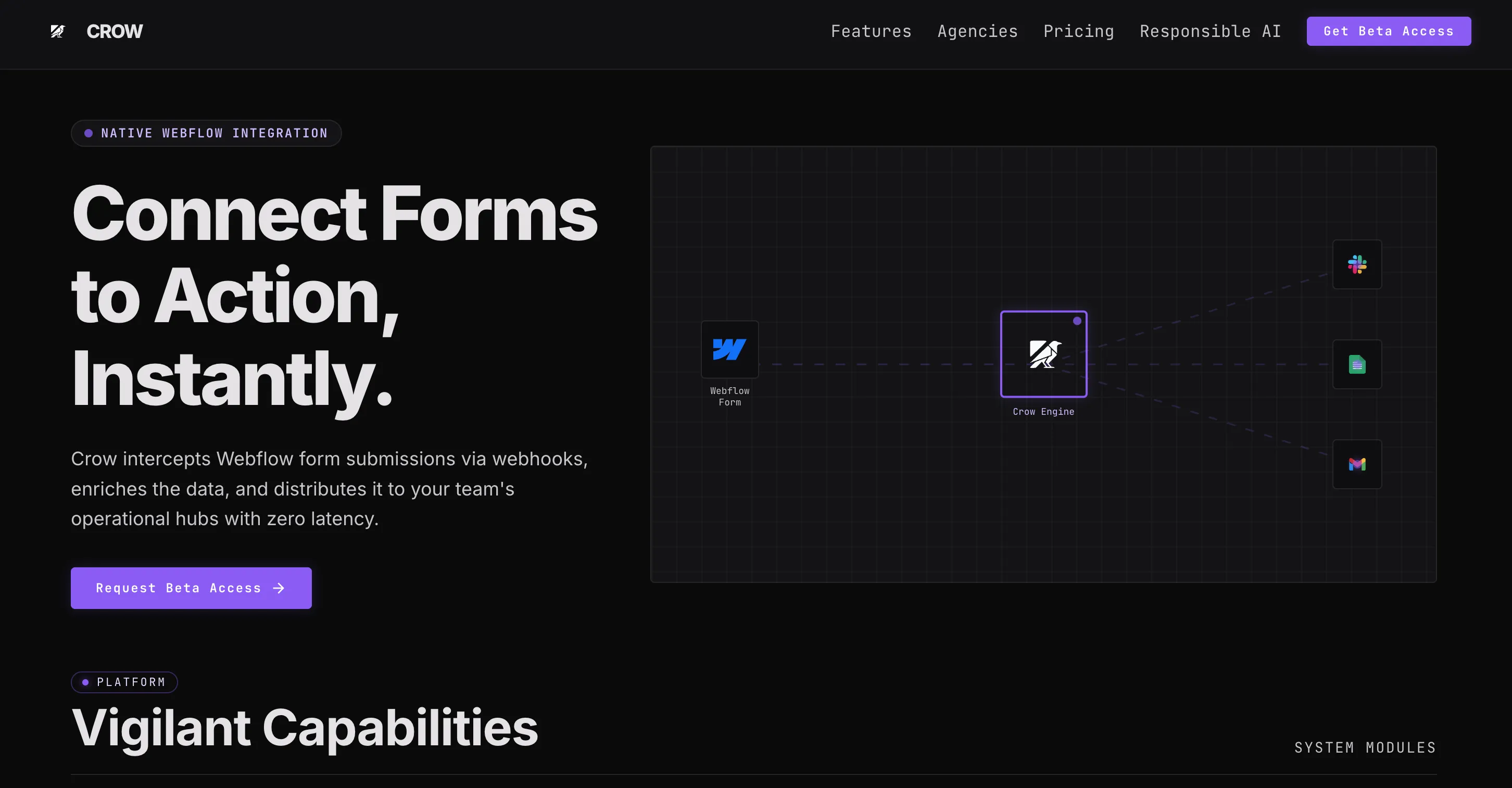Screen dimensions: 1512x788
Task: Click the Gmail icon node
Action: (1357, 465)
